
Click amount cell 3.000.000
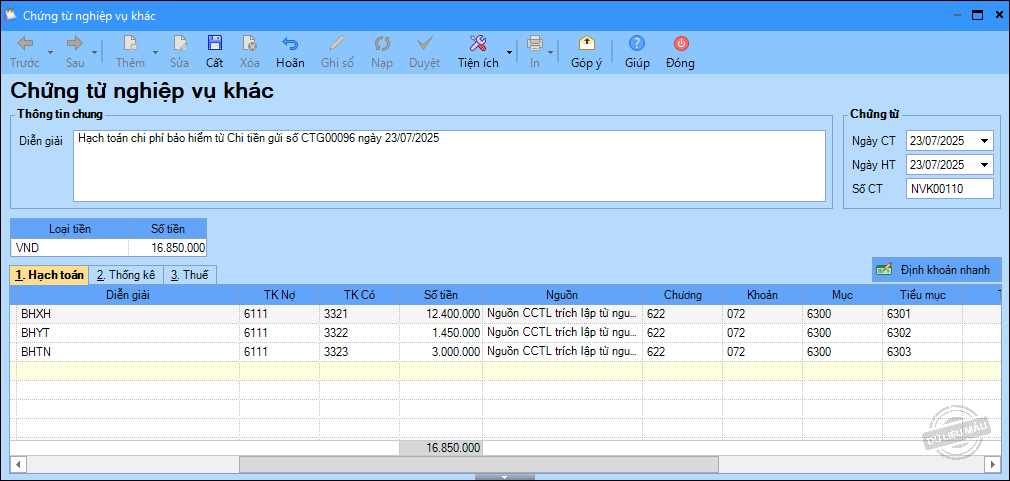441,352
